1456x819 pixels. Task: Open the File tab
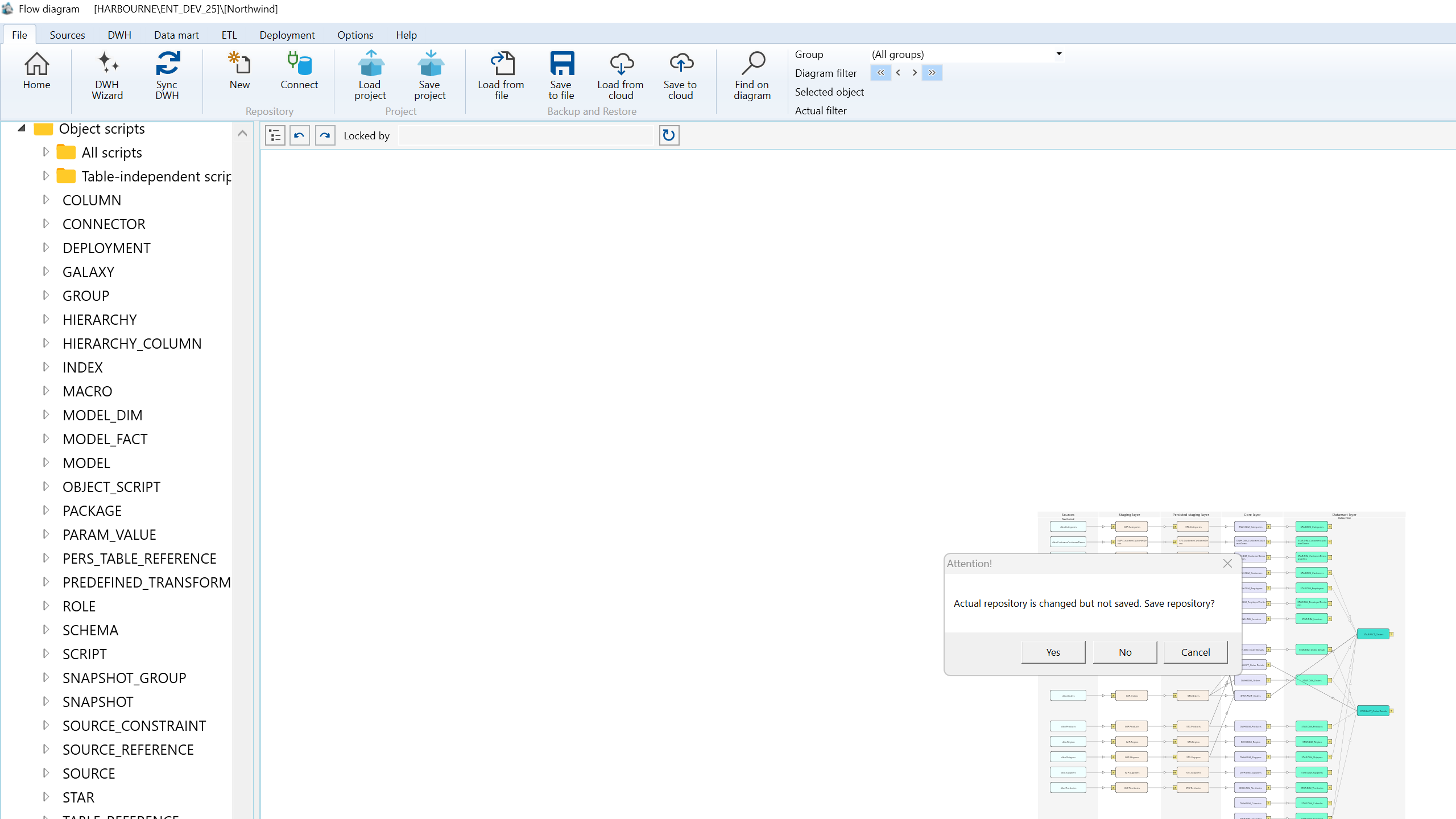[x=19, y=35]
